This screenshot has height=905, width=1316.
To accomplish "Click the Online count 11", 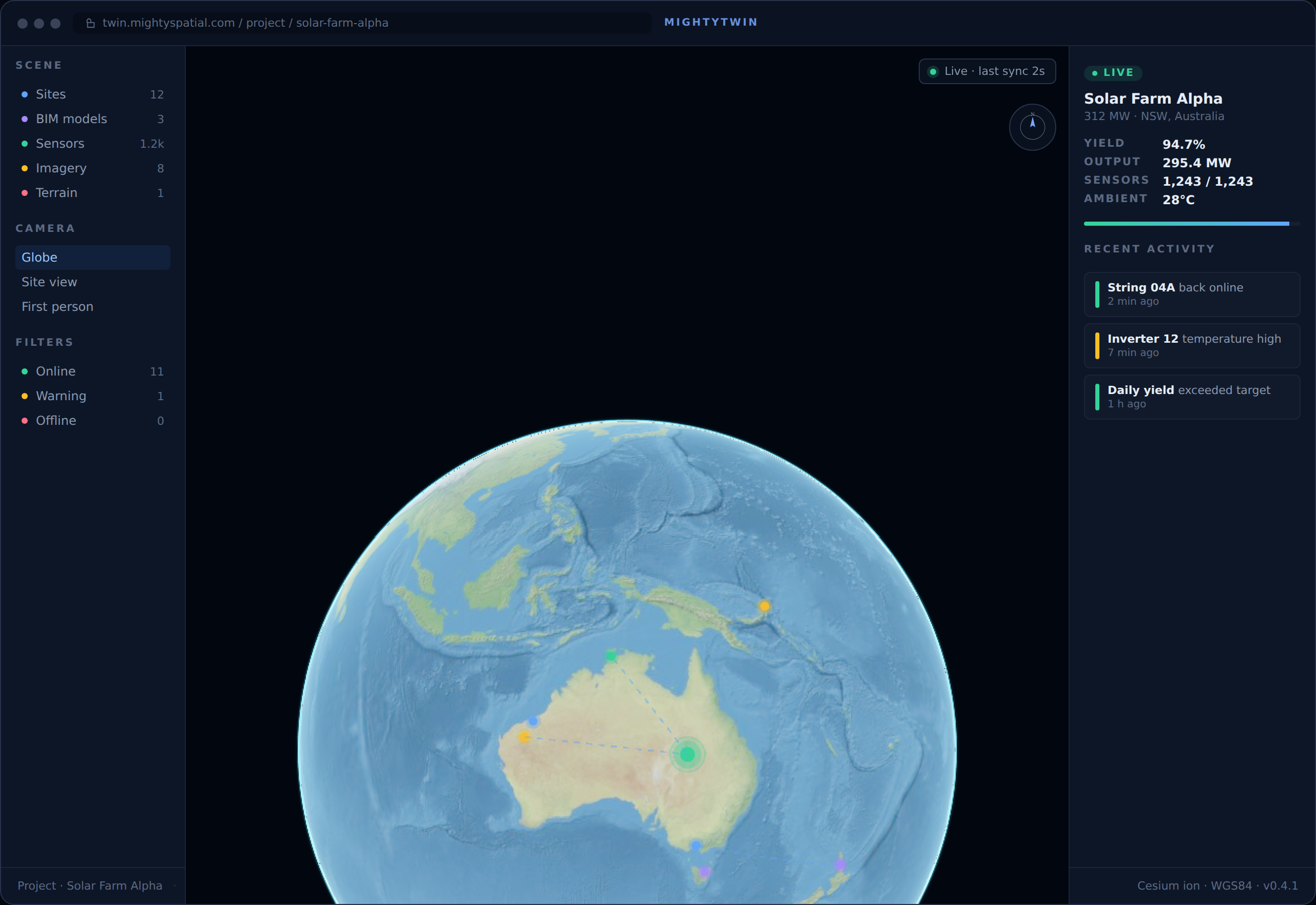I will pos(157,371).
